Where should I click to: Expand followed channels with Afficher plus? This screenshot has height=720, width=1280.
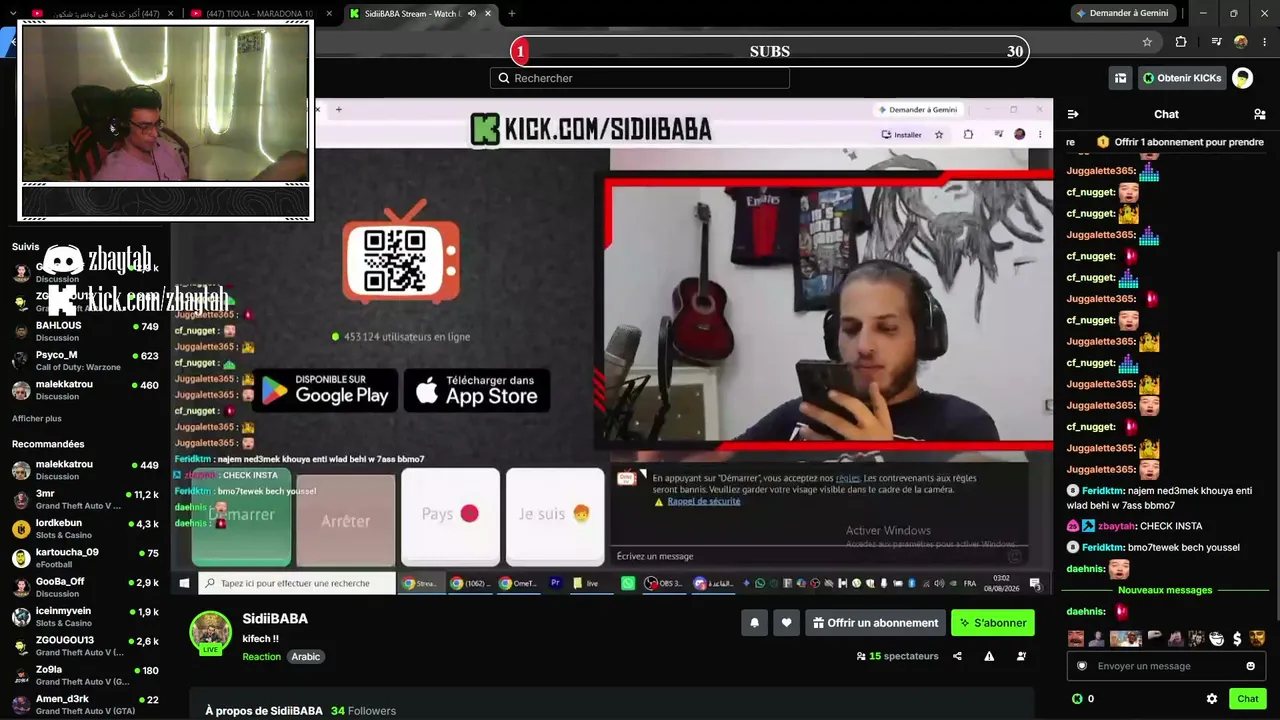point(37,419)
